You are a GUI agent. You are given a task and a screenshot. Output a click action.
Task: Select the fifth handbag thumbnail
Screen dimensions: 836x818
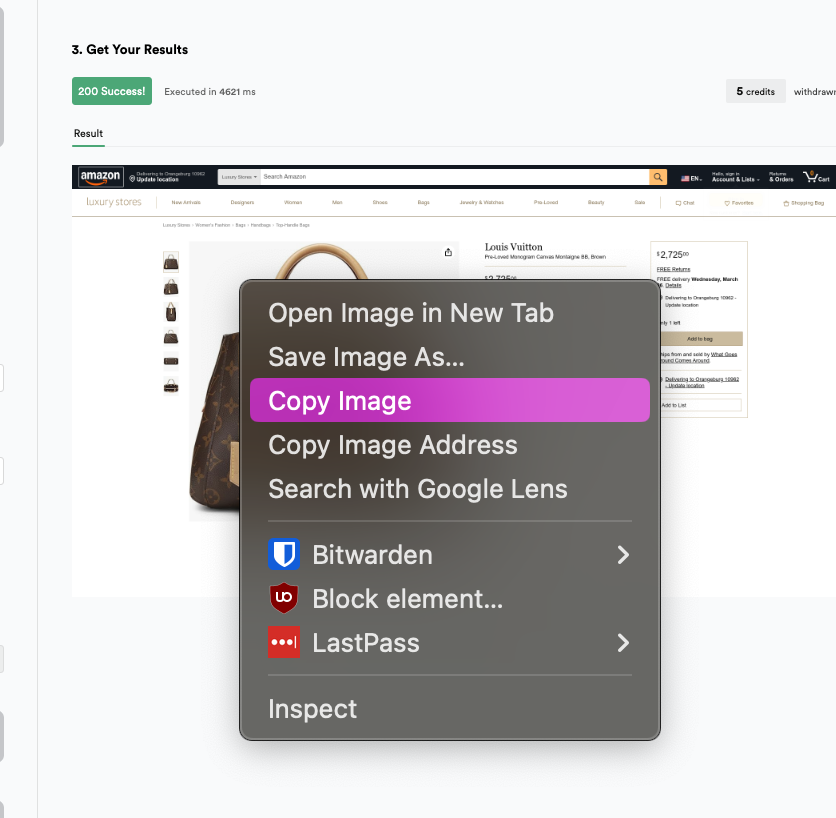point(171,361)
